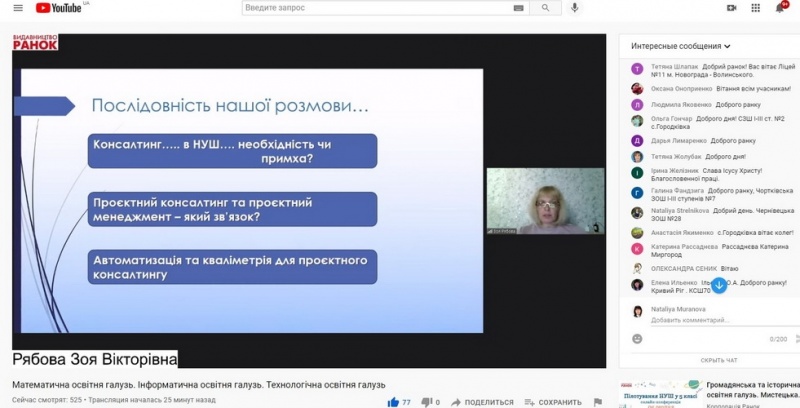Image resolution: width=800 pixels, height=408 pixels.
Task: Open the on-screen keyboard icon in search
Action: click(x=518, y=8)
